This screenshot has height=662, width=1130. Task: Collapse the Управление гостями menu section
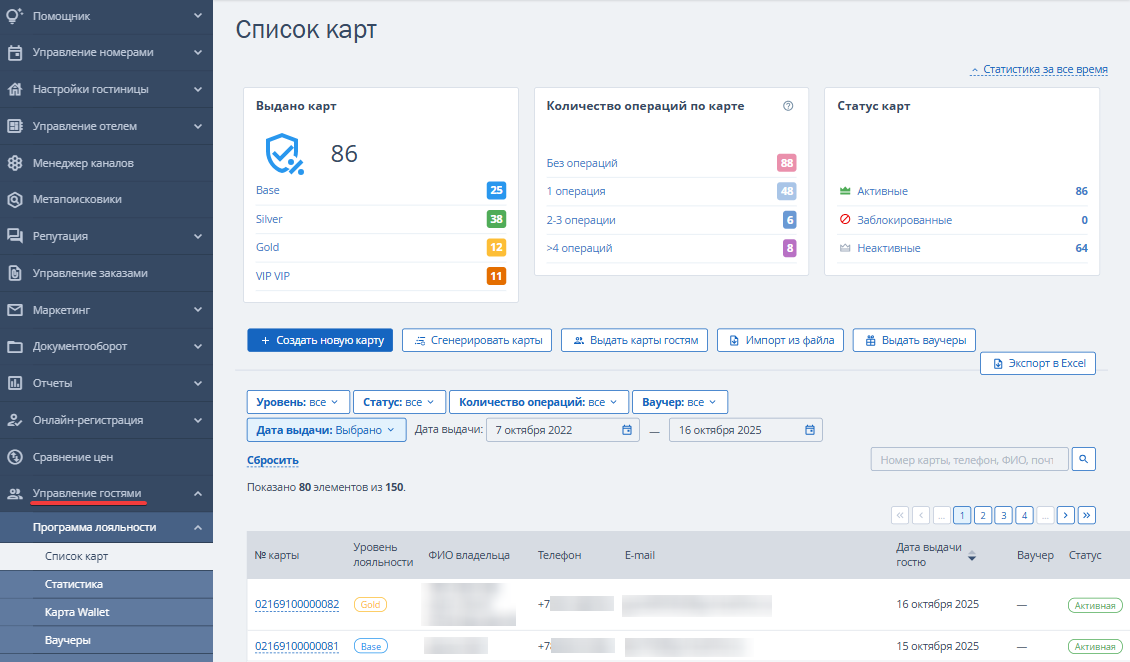point(198,494)
